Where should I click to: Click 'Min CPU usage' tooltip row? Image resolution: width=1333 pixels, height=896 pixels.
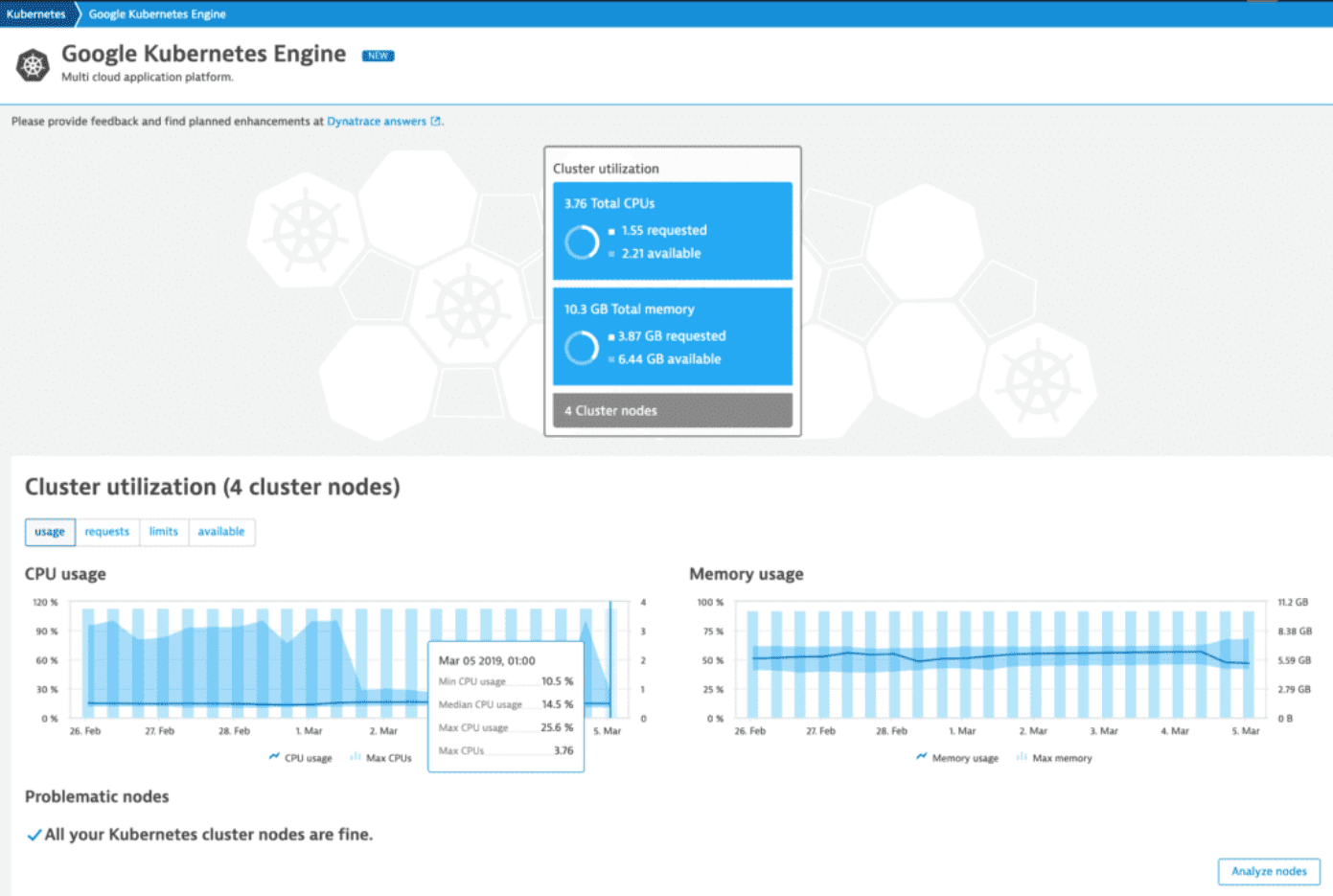[506, 681]
